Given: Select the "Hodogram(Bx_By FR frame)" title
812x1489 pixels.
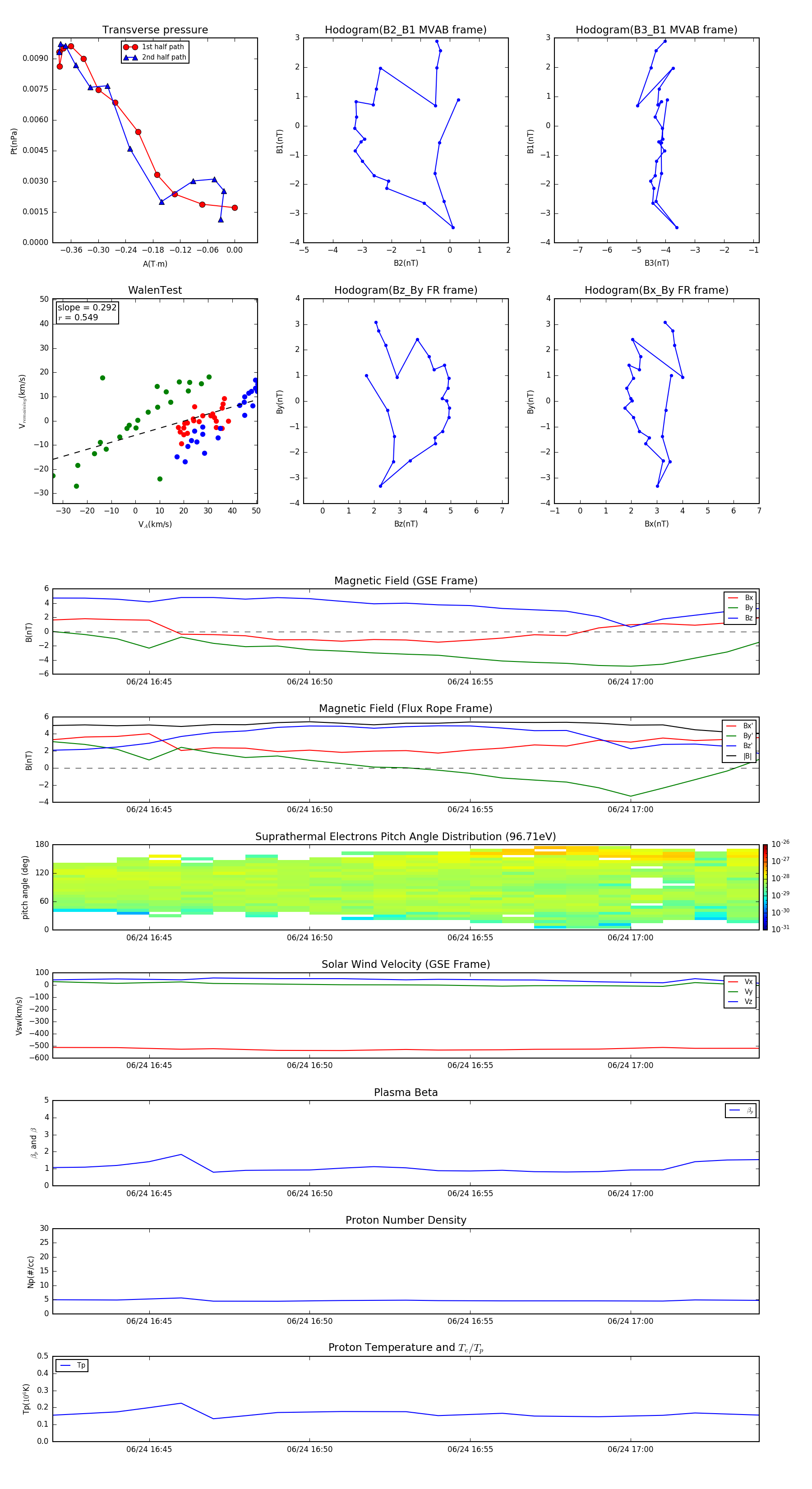Looking at the screenshot, I should point(656,290).
